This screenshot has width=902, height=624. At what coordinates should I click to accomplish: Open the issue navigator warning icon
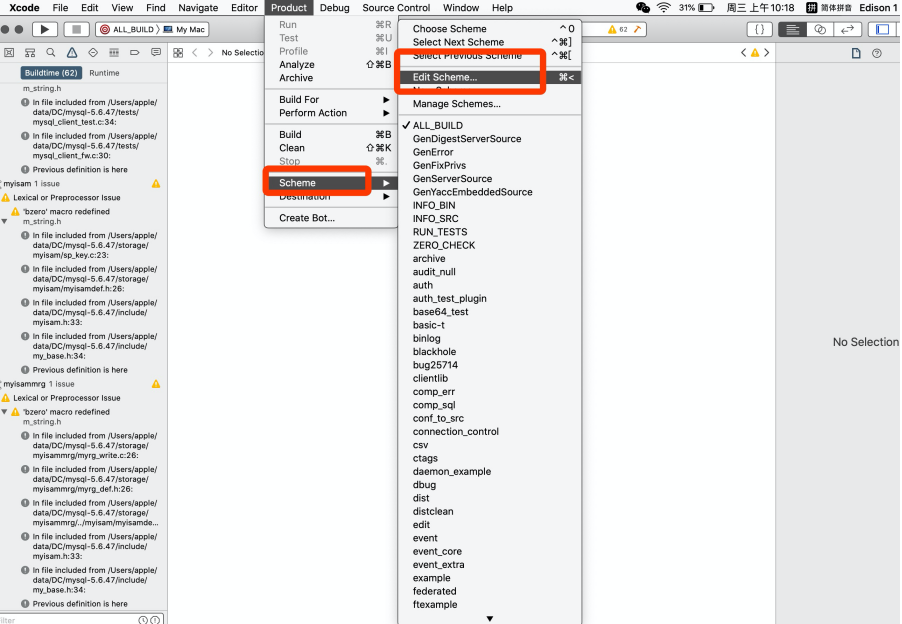(x=72, y=52)
